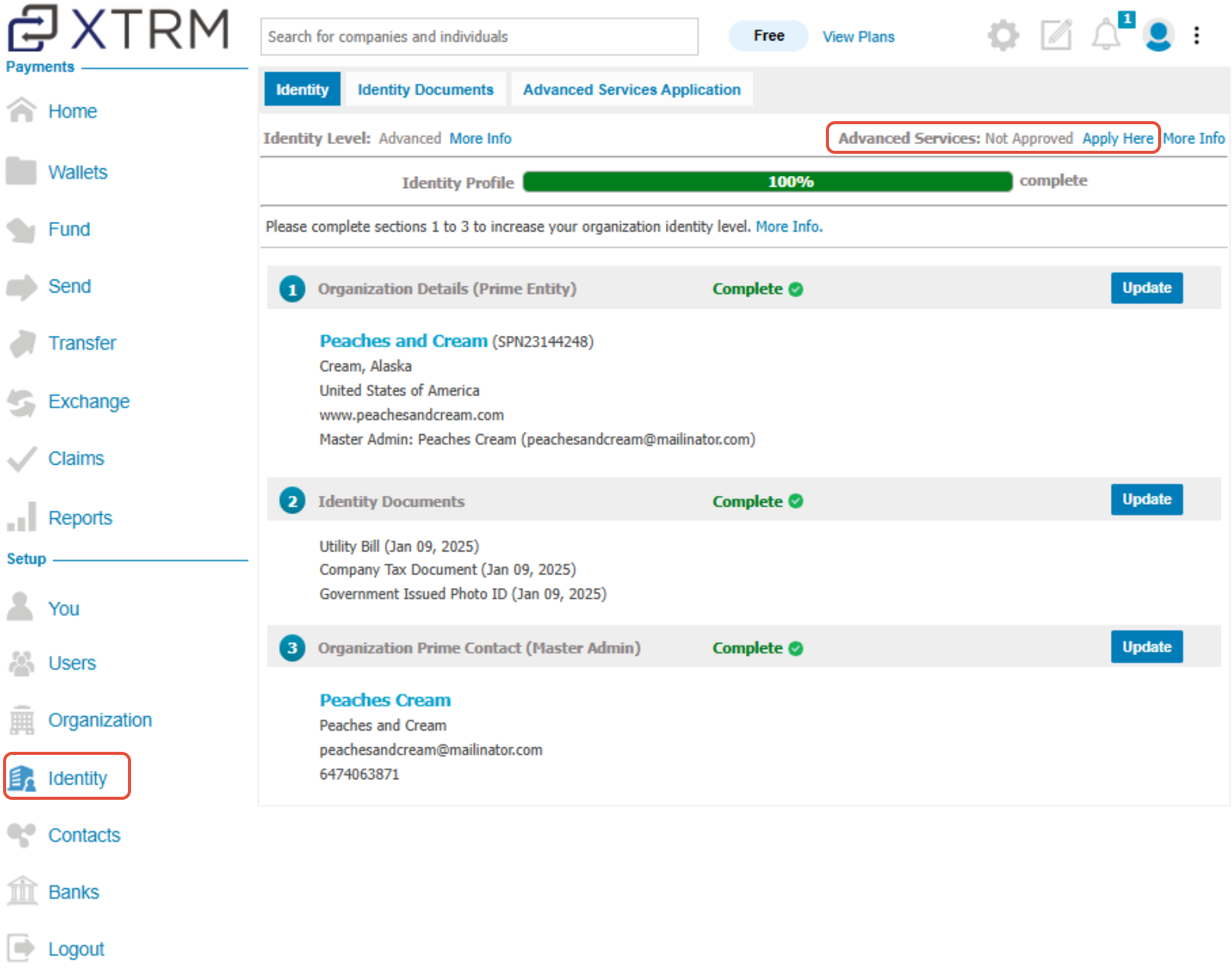Click Apply Here for Advanced Services
The width and height of the screenshot is (1232, 972).
pos(1118,139)
